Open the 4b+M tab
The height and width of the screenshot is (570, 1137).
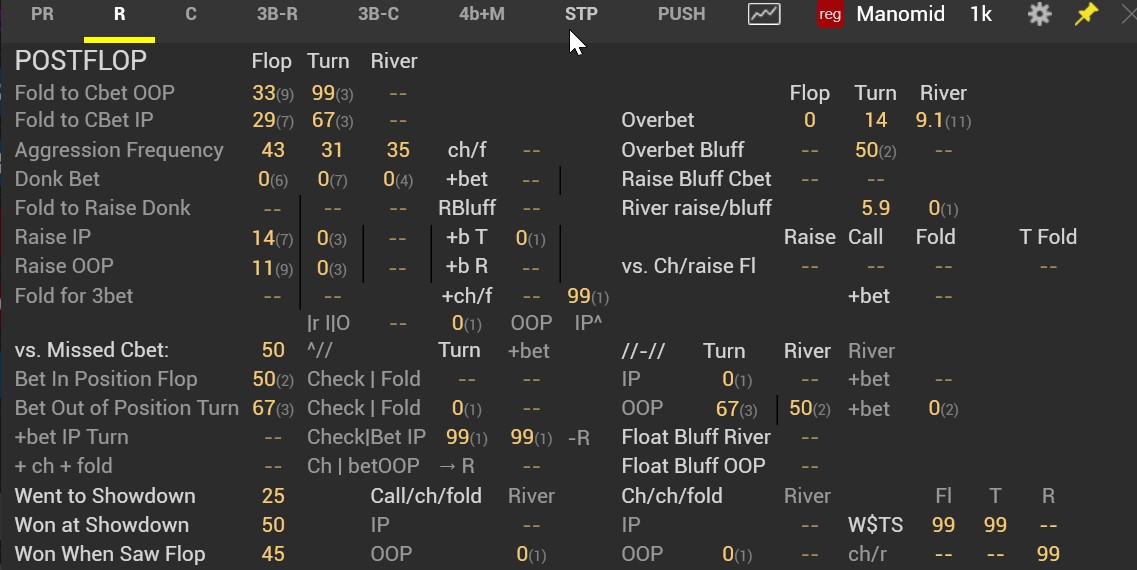pos(481,15)
